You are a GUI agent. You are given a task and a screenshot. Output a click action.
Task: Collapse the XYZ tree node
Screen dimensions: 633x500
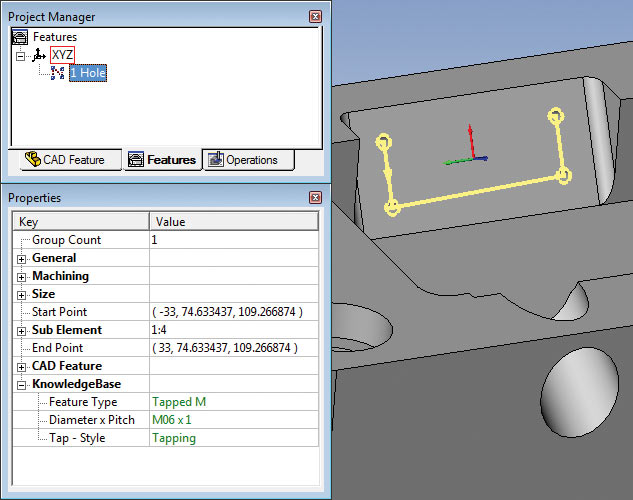20,56
